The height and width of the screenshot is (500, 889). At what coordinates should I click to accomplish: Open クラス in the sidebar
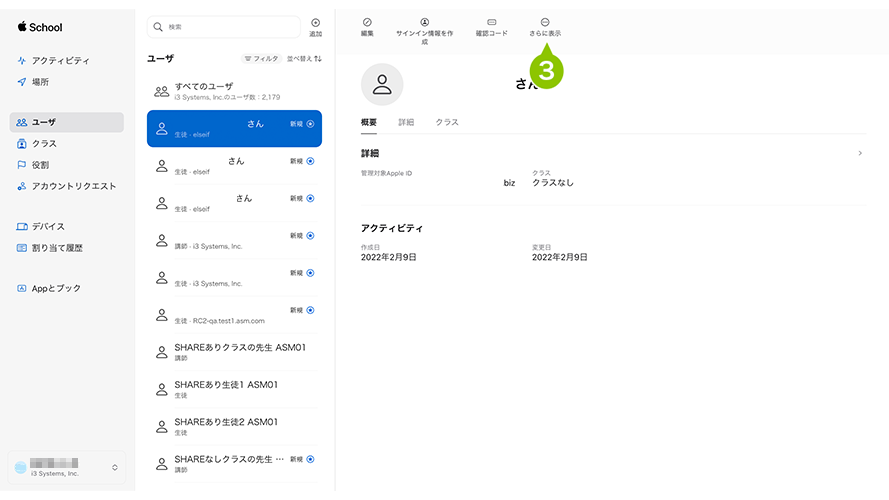37,143
